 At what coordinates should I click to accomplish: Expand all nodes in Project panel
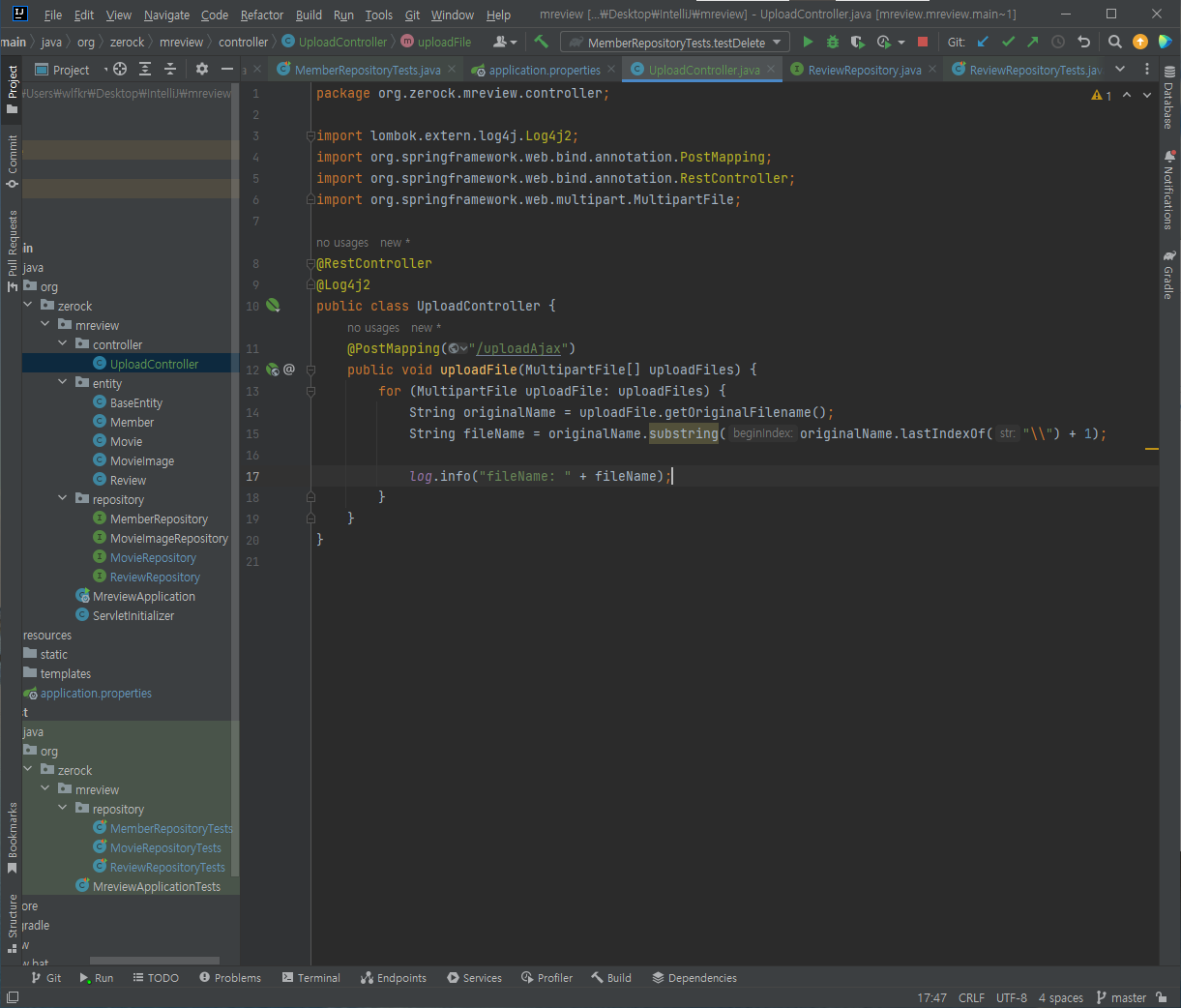pos(145,69)
